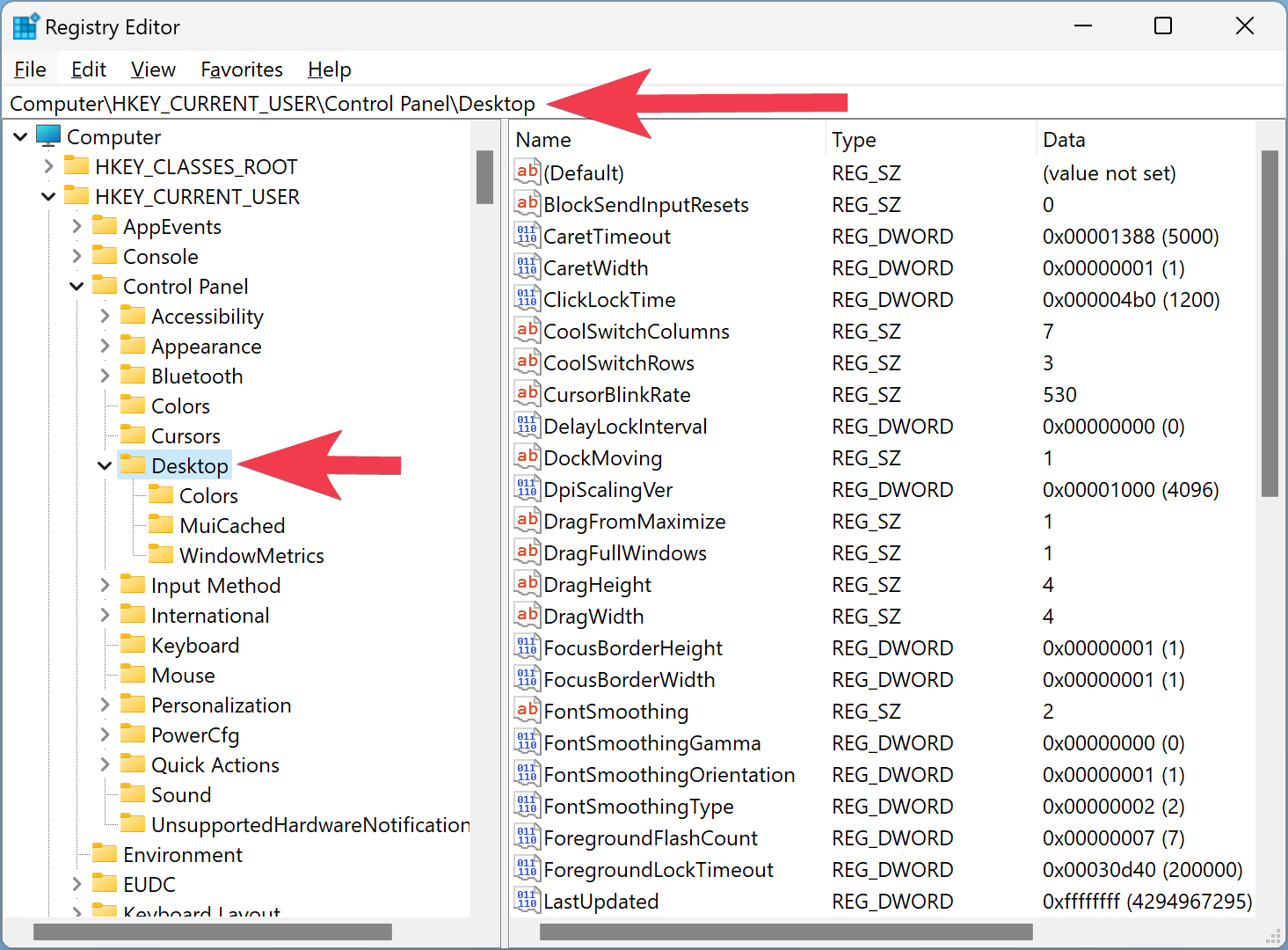The image size is (1288, 950).
Task: Click the CaretTimeout data 0x00001388 (5000)
Action: point(1131,237)
